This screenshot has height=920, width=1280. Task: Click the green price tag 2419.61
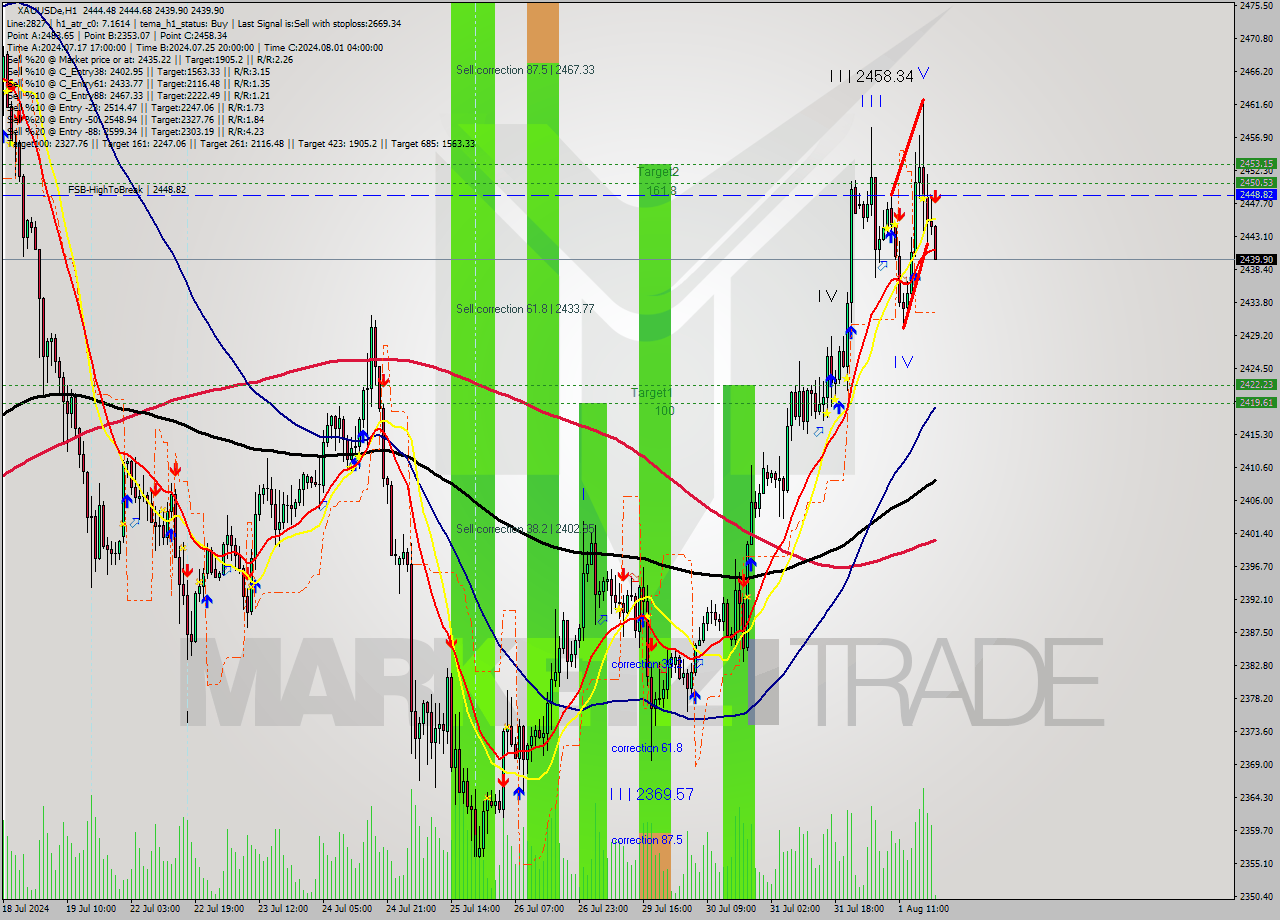[1255, 402]
